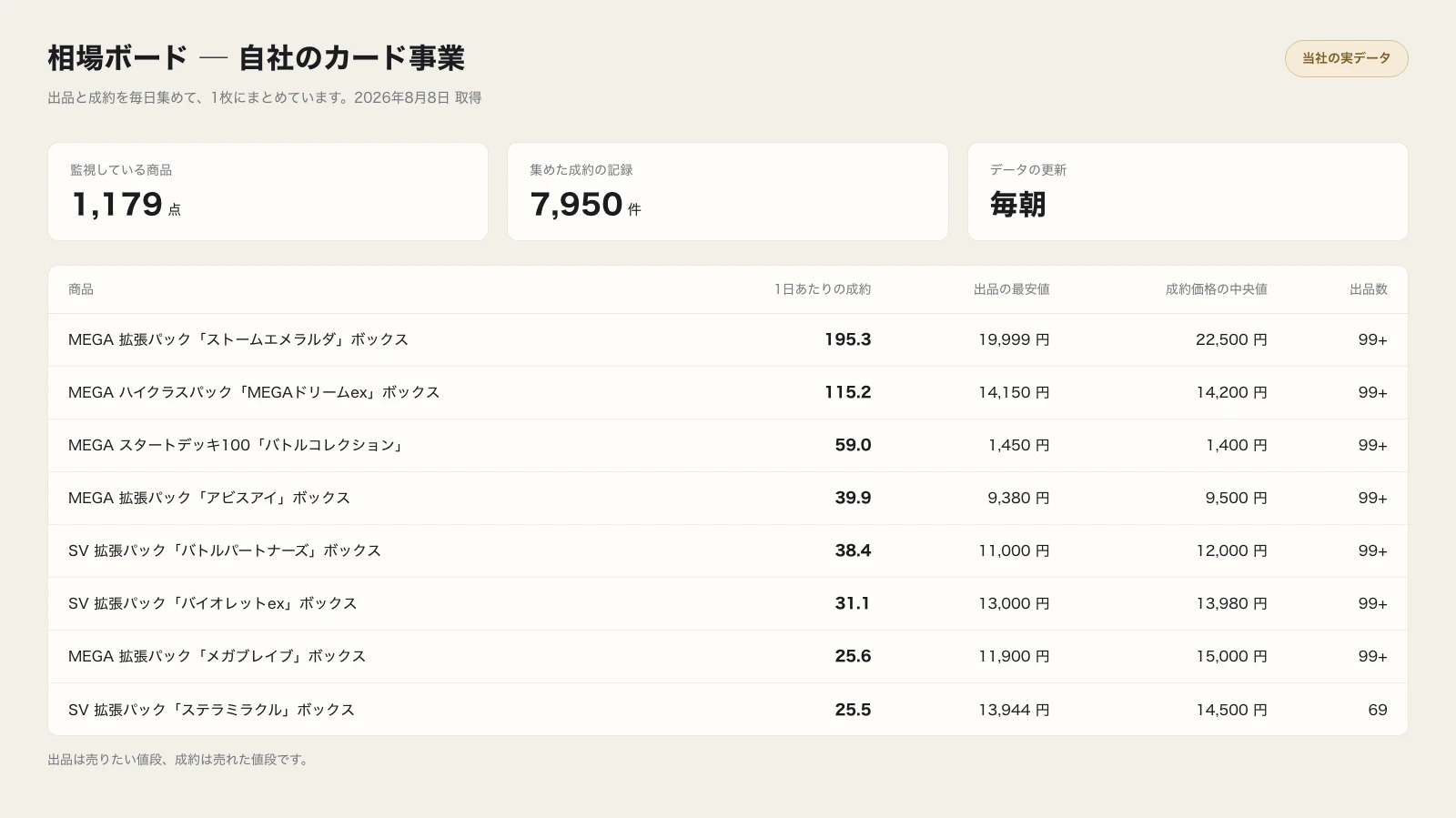
Task: Click the lowest listing price 11,900 円
Action: tap(1014, 656)
